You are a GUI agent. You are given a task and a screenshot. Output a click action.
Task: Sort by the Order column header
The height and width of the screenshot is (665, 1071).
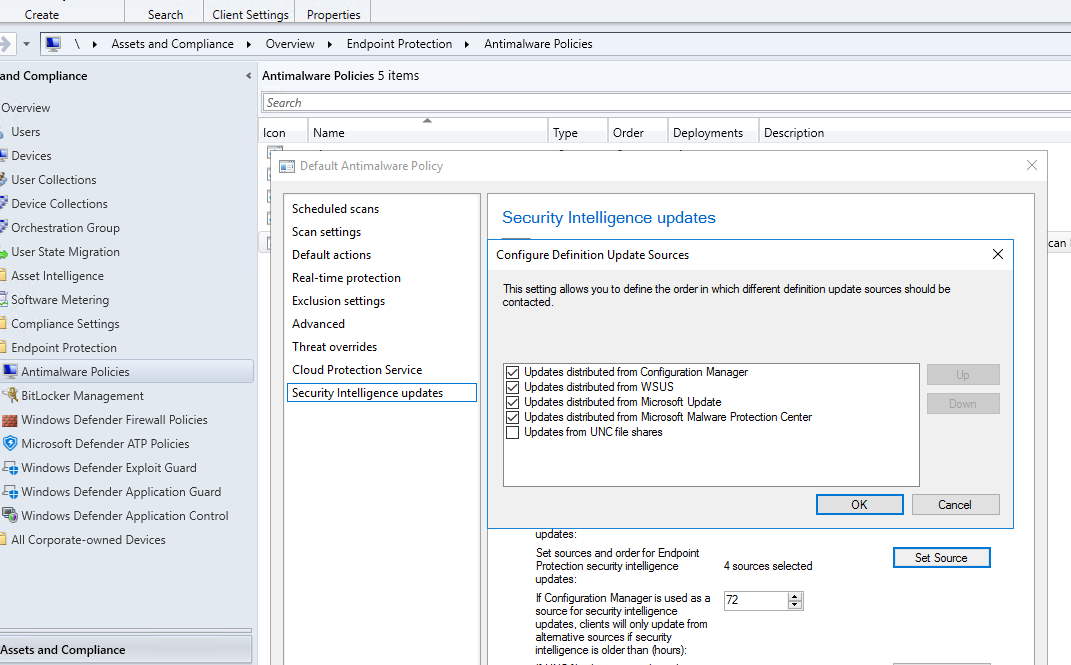[637, 133]
